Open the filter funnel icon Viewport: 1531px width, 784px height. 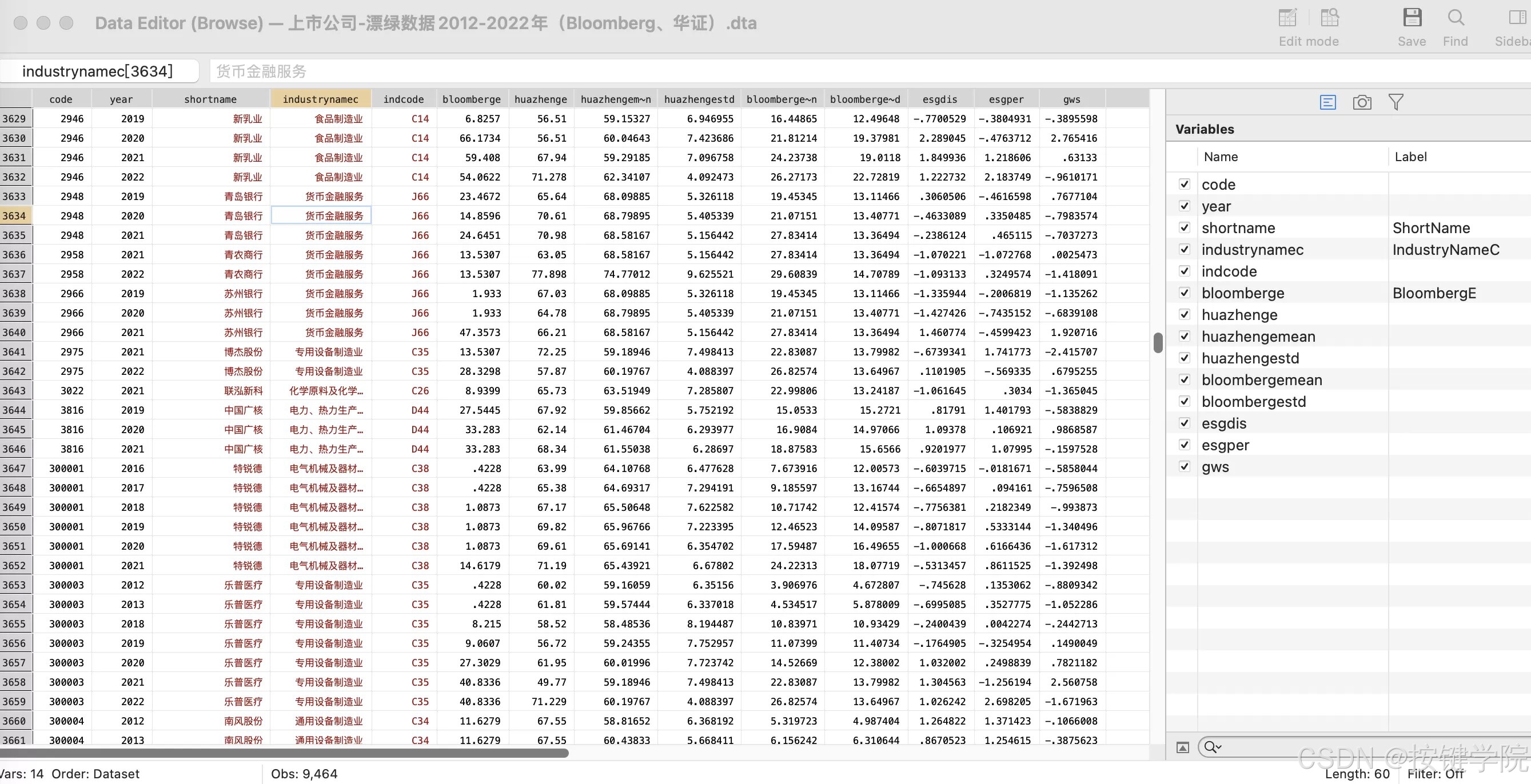(x=1396, y=103)
